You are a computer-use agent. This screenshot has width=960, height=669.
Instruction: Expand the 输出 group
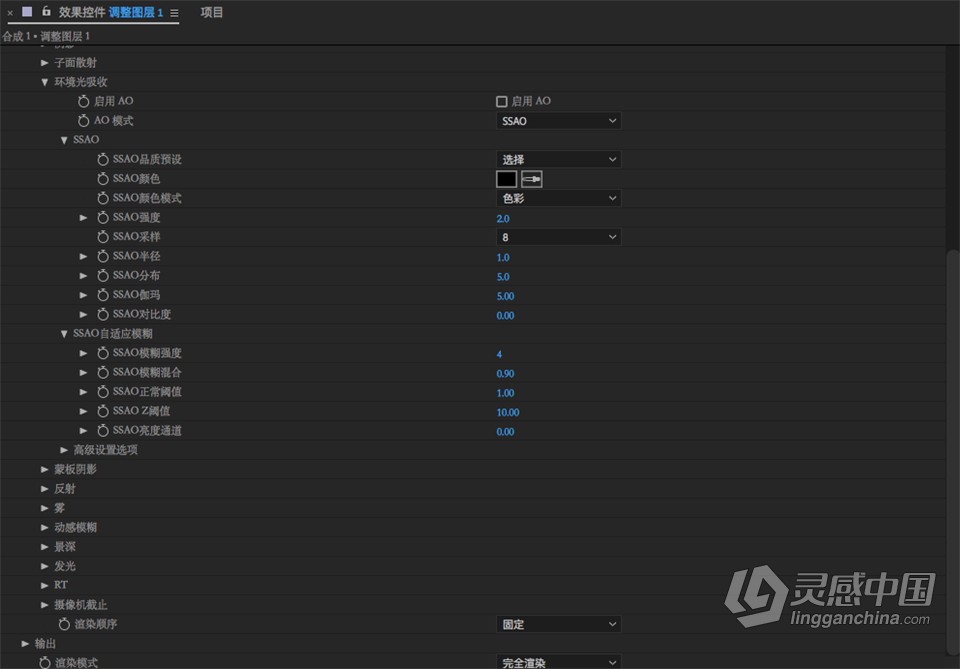tap(25, 643)
